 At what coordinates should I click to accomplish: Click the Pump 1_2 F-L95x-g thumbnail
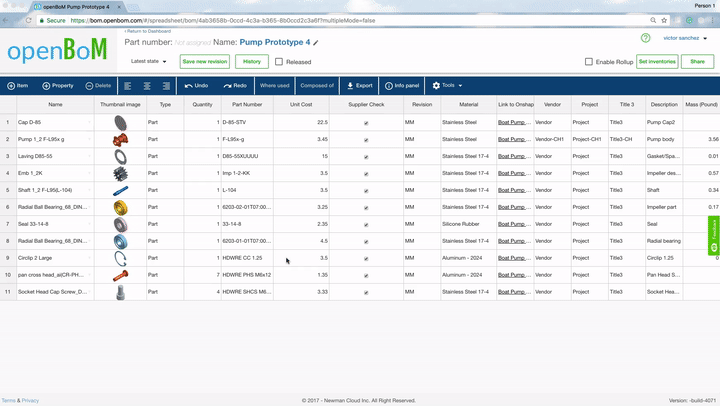[121, 139]
